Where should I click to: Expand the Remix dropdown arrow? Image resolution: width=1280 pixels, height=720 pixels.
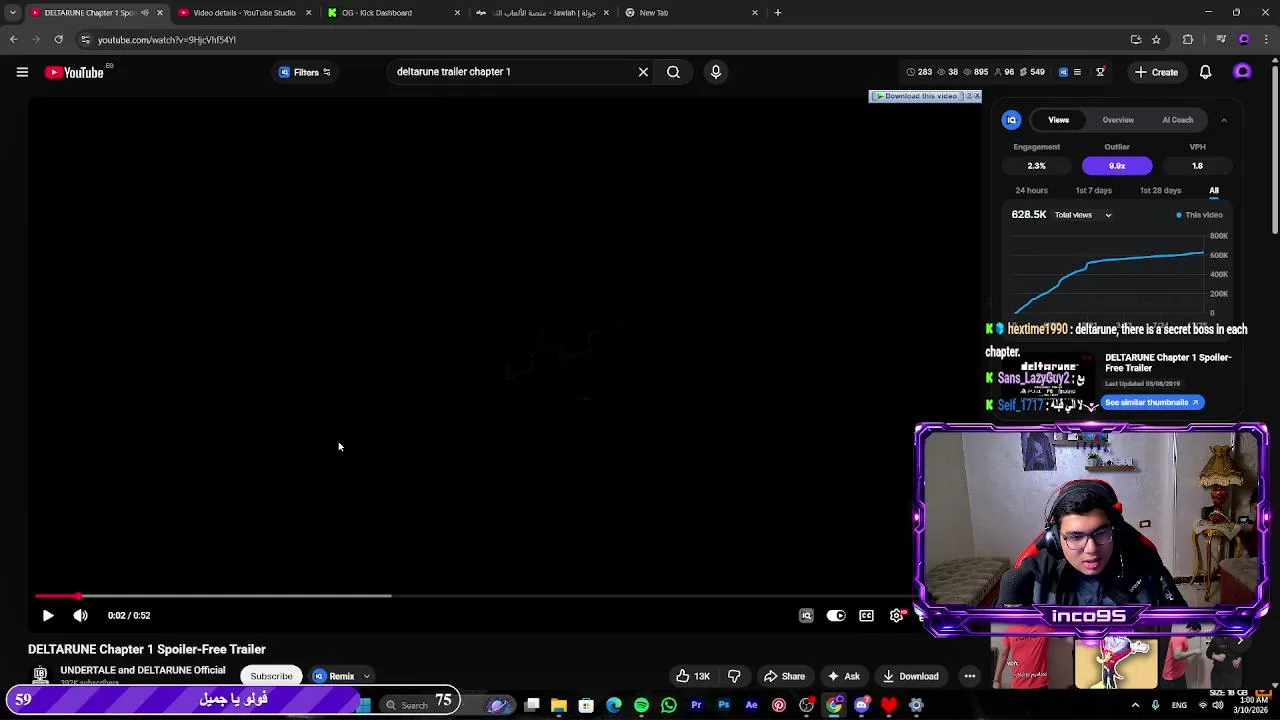coord(367,677)
